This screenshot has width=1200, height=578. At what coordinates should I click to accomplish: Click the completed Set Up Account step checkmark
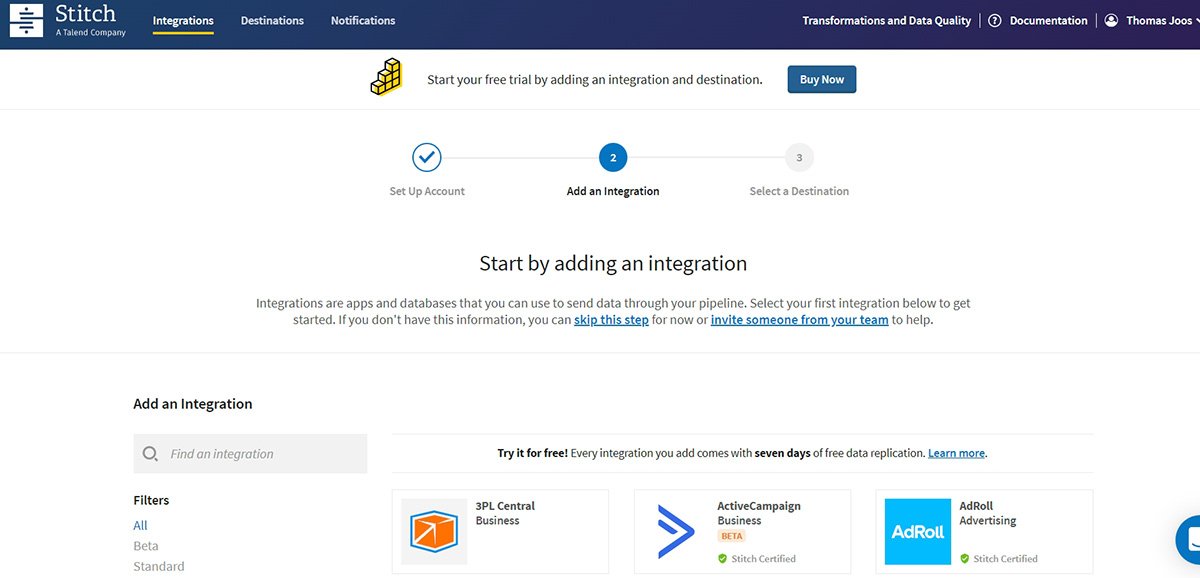(427, 157)
